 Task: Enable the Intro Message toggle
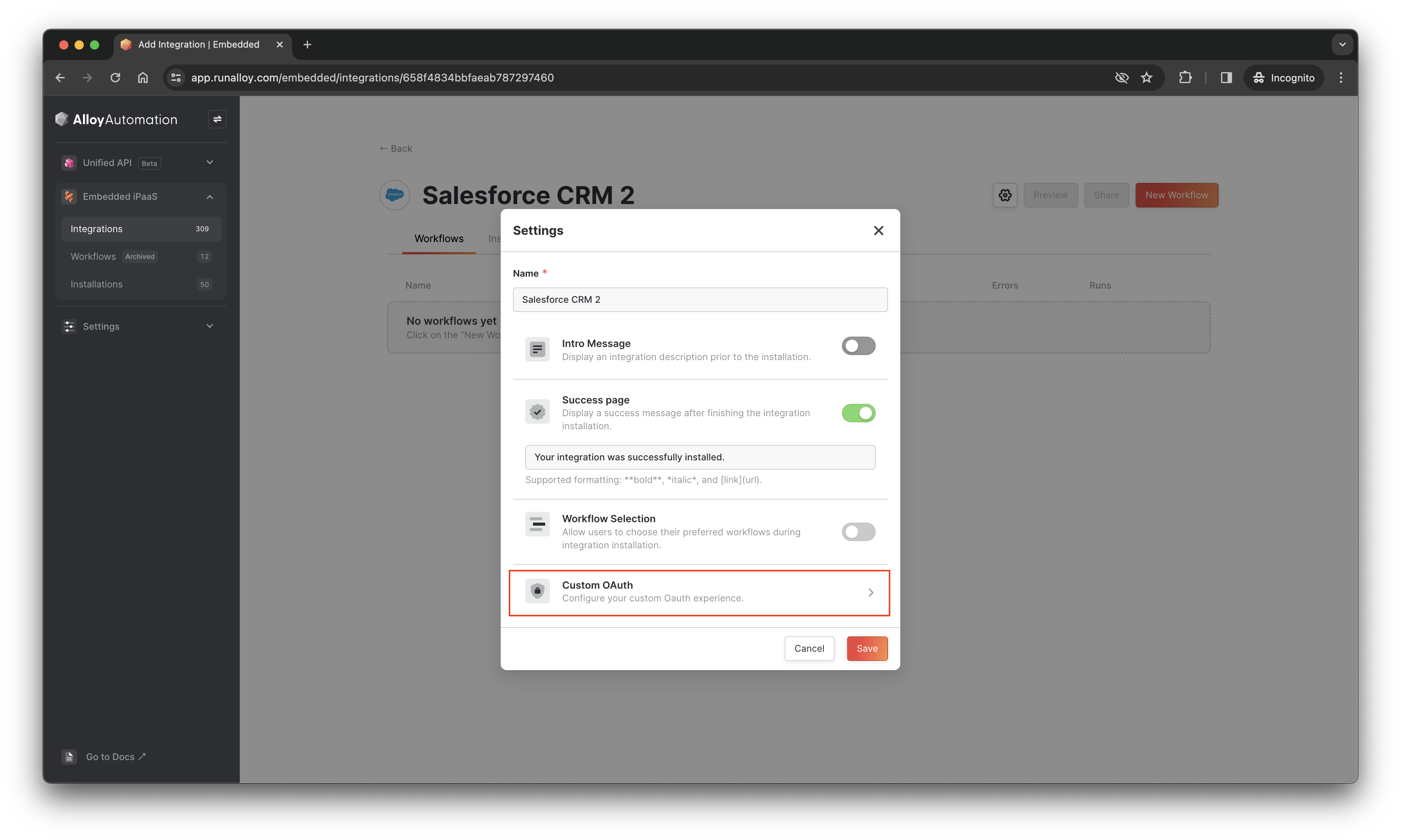click(x=858, y=346)
